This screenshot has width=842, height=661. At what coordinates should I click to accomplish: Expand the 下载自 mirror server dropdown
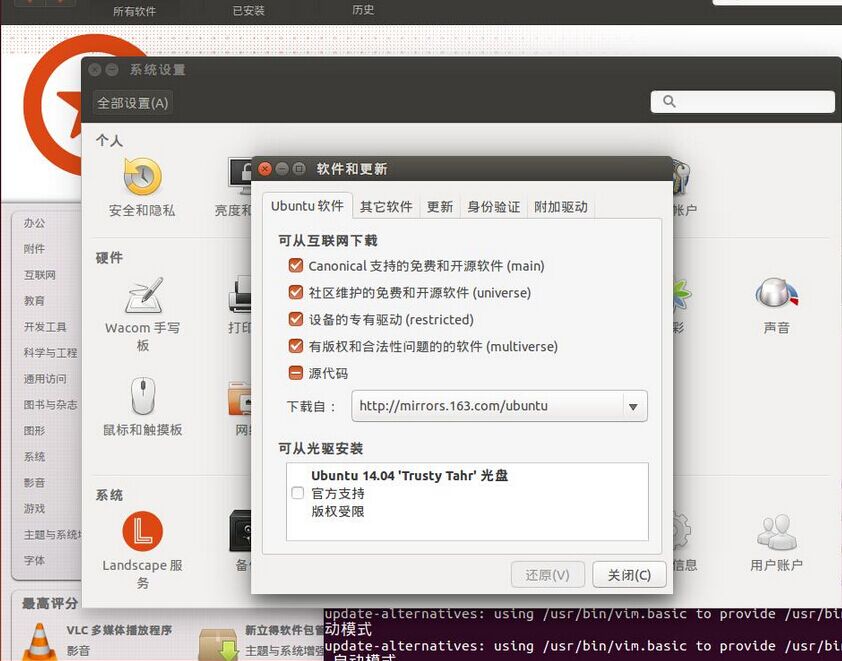point(499,406)
